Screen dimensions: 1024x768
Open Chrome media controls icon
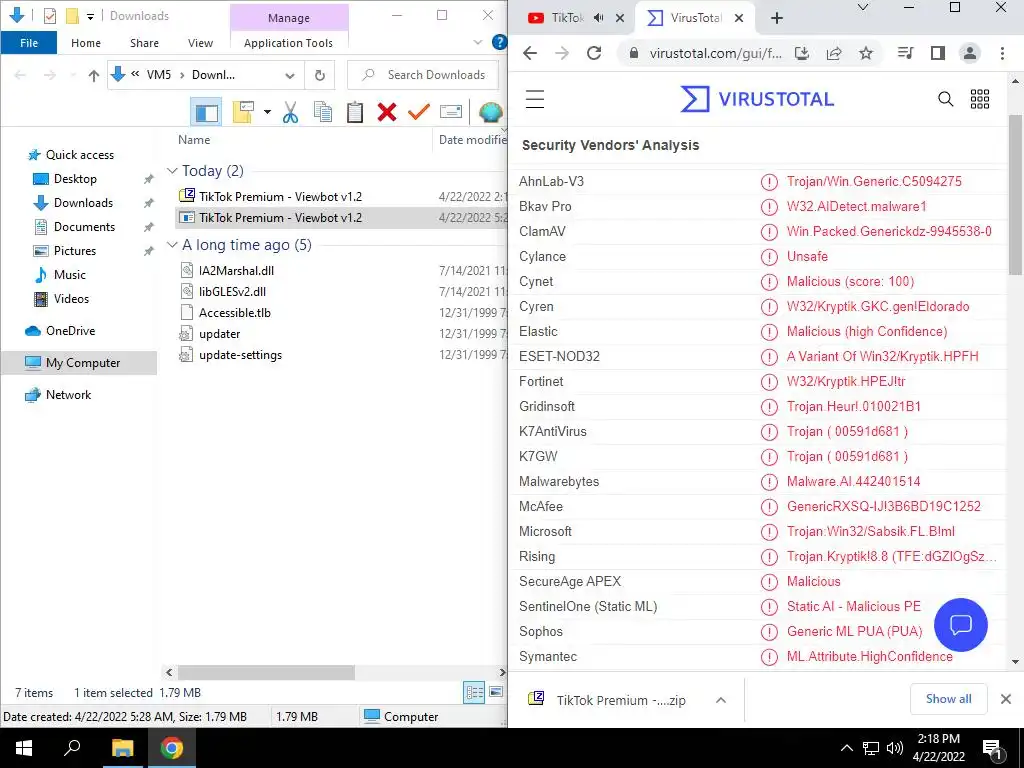pos(905,53)
